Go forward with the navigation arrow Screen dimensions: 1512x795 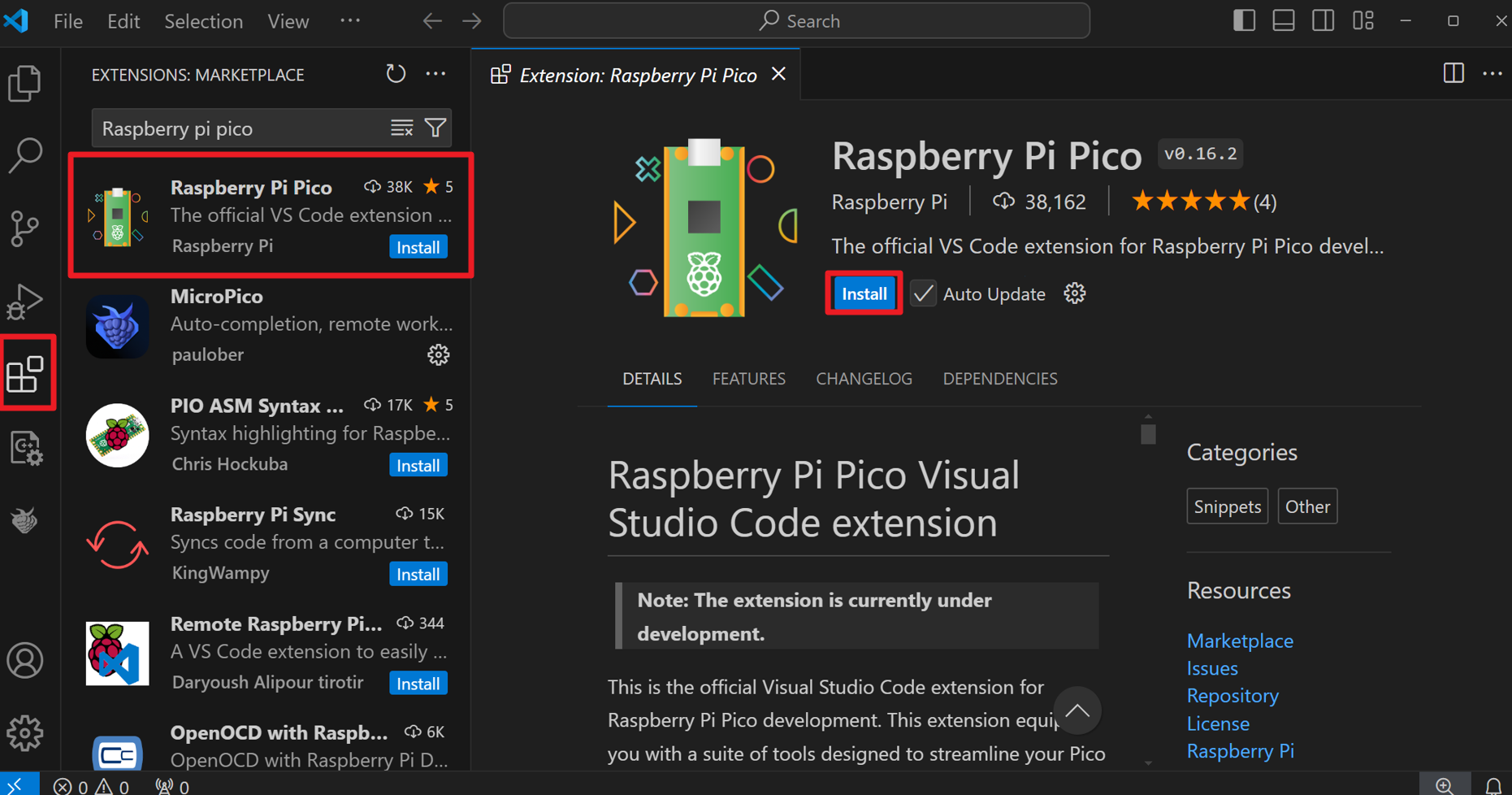click(x=472, y=21)
